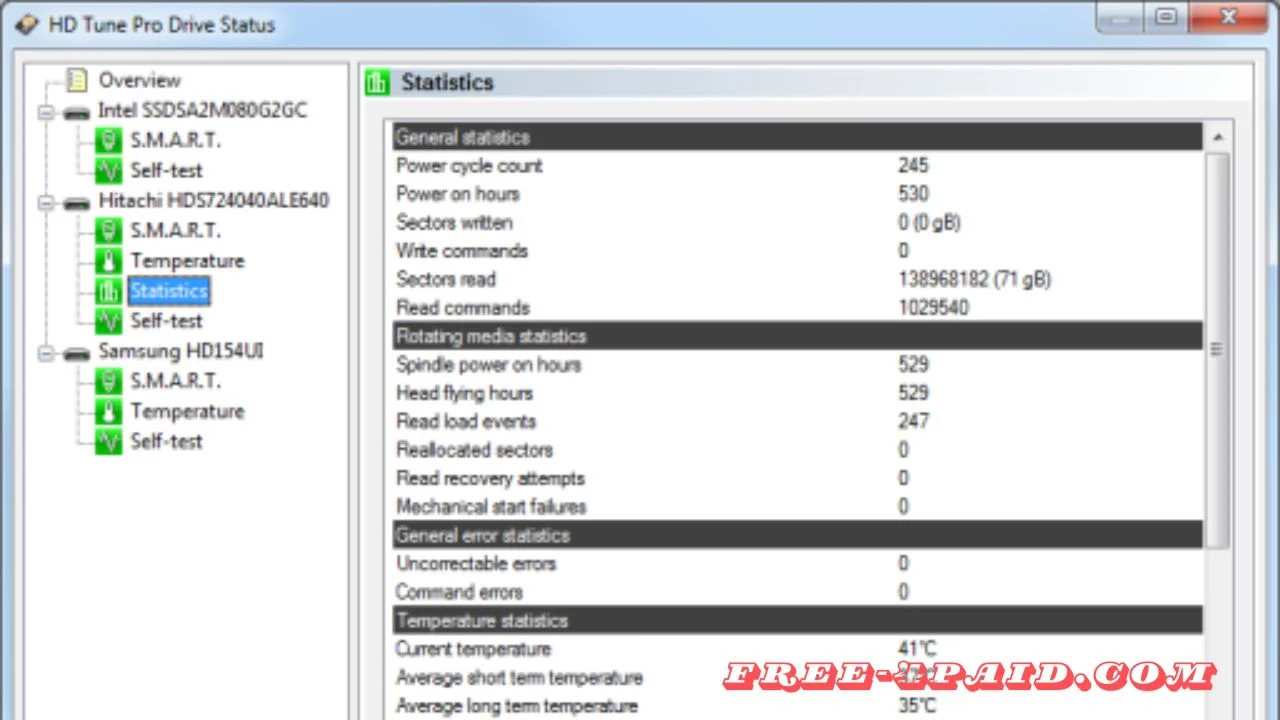Select the Current temperature row

click(x=798, y=649)
